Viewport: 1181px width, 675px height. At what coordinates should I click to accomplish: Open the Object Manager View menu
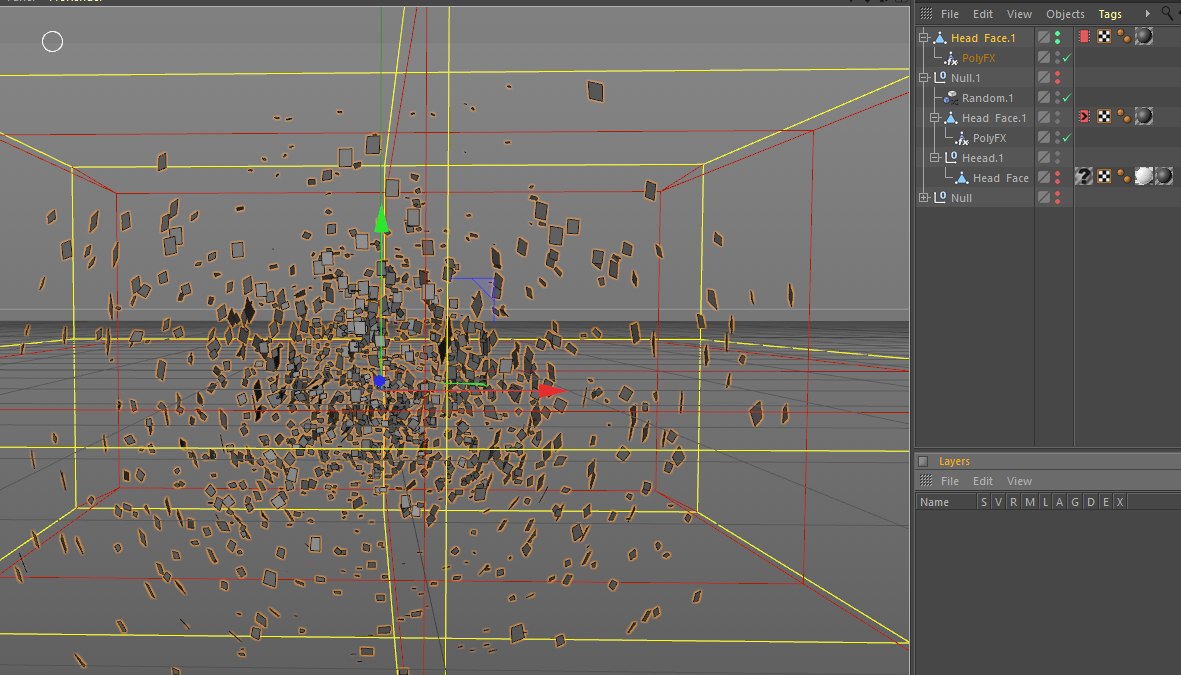(1019, 14)
